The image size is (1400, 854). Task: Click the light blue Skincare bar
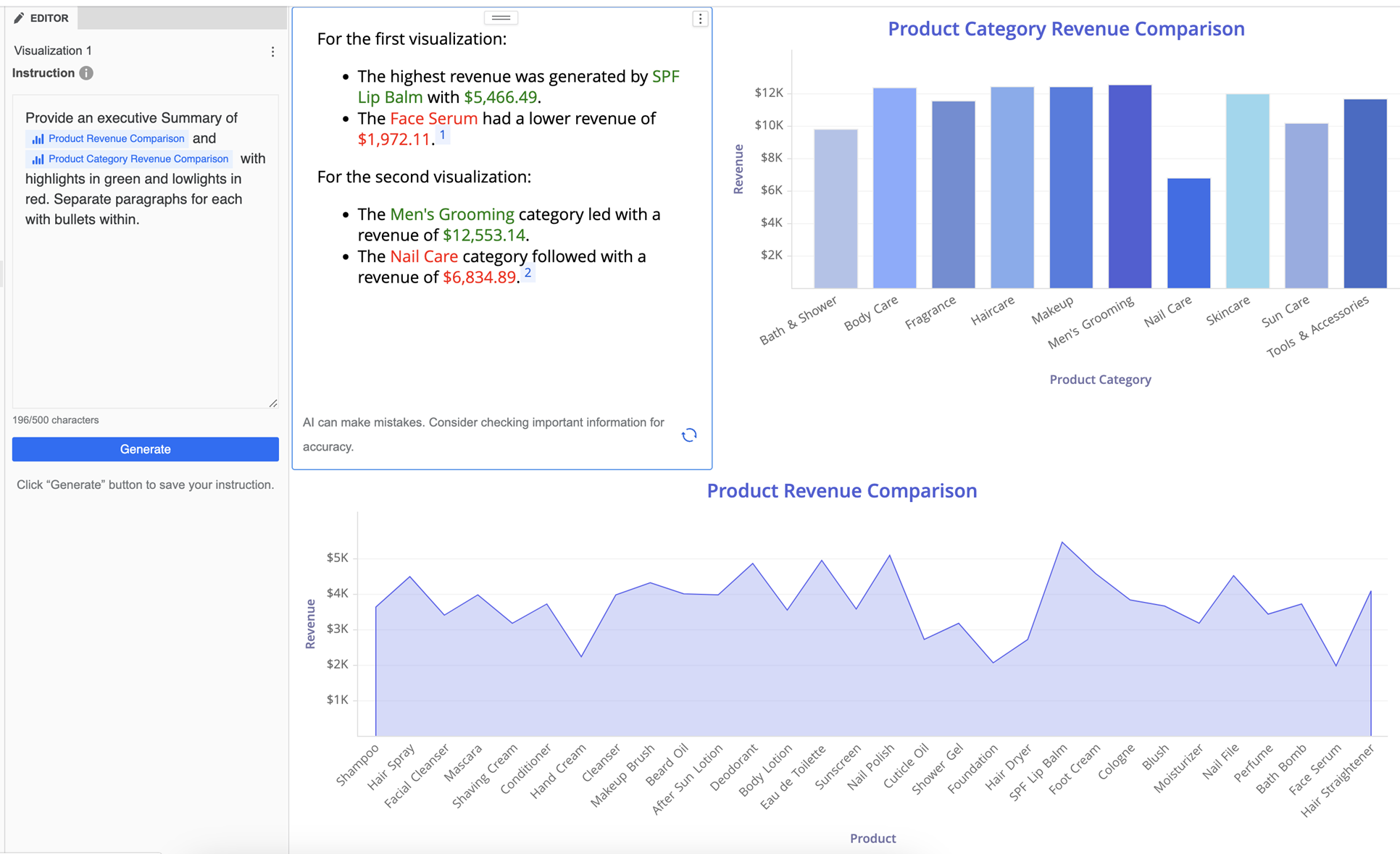point(1247,191)
